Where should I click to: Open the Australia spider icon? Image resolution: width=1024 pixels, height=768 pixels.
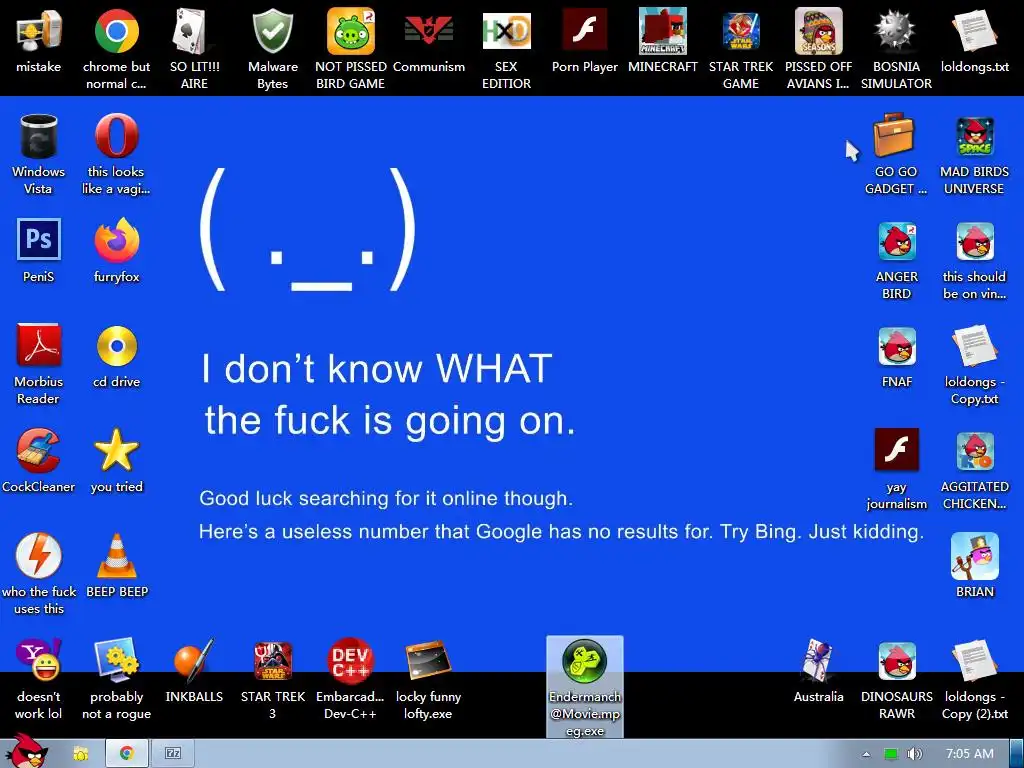[x=818, y=671]
